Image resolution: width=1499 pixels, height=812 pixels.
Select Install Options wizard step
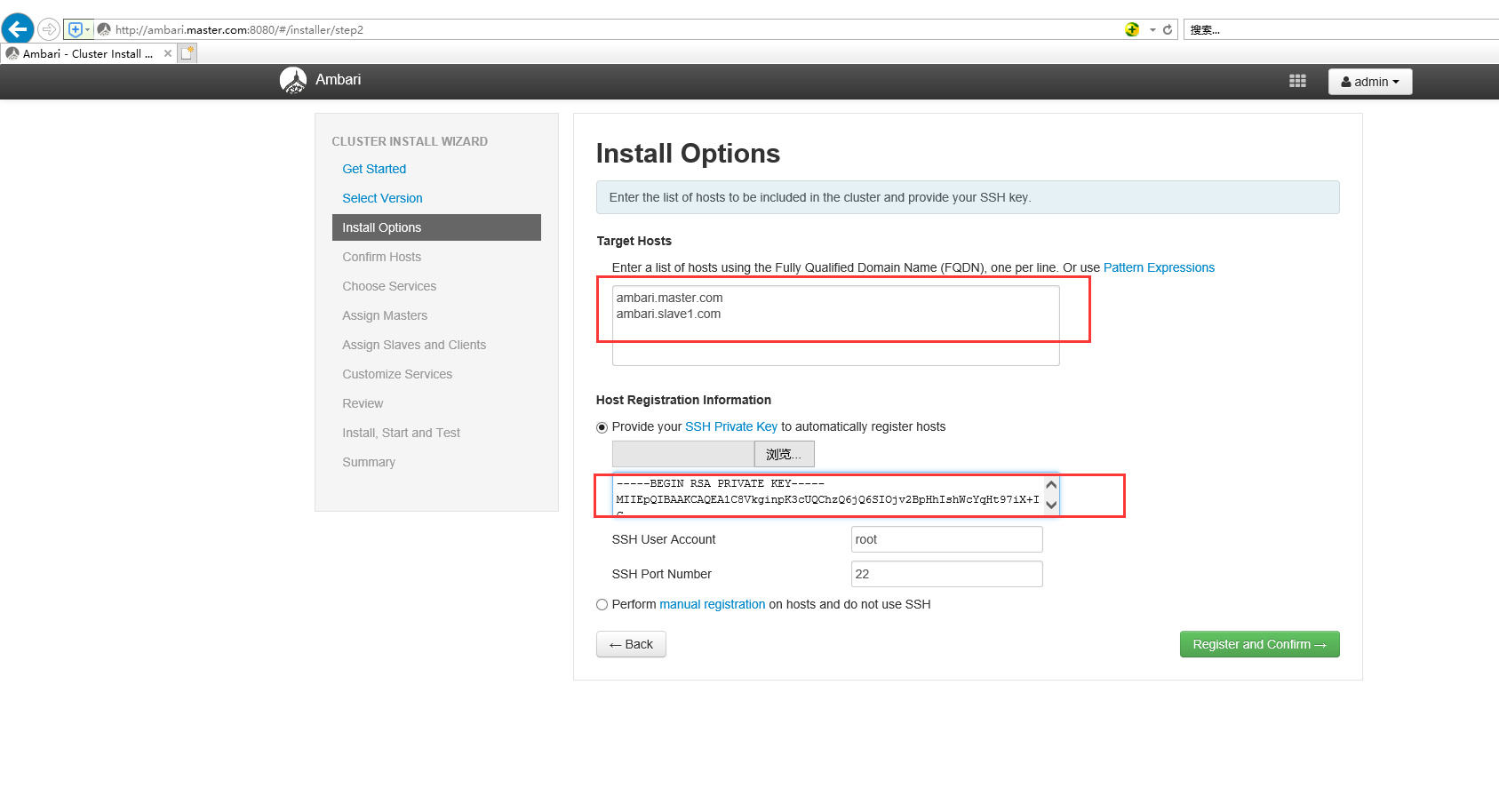[436, 227]
